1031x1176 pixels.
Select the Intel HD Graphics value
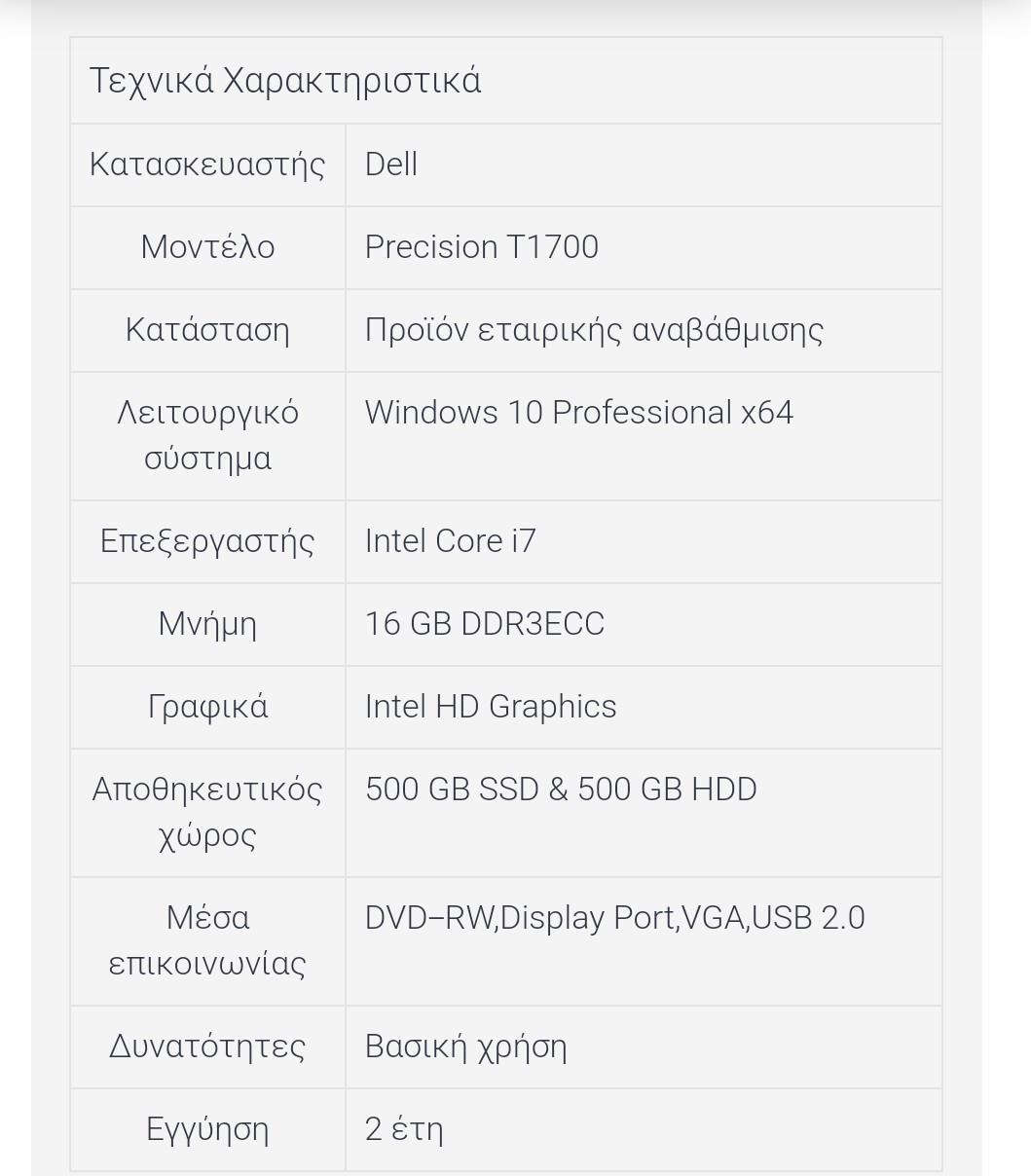(490, 706)
